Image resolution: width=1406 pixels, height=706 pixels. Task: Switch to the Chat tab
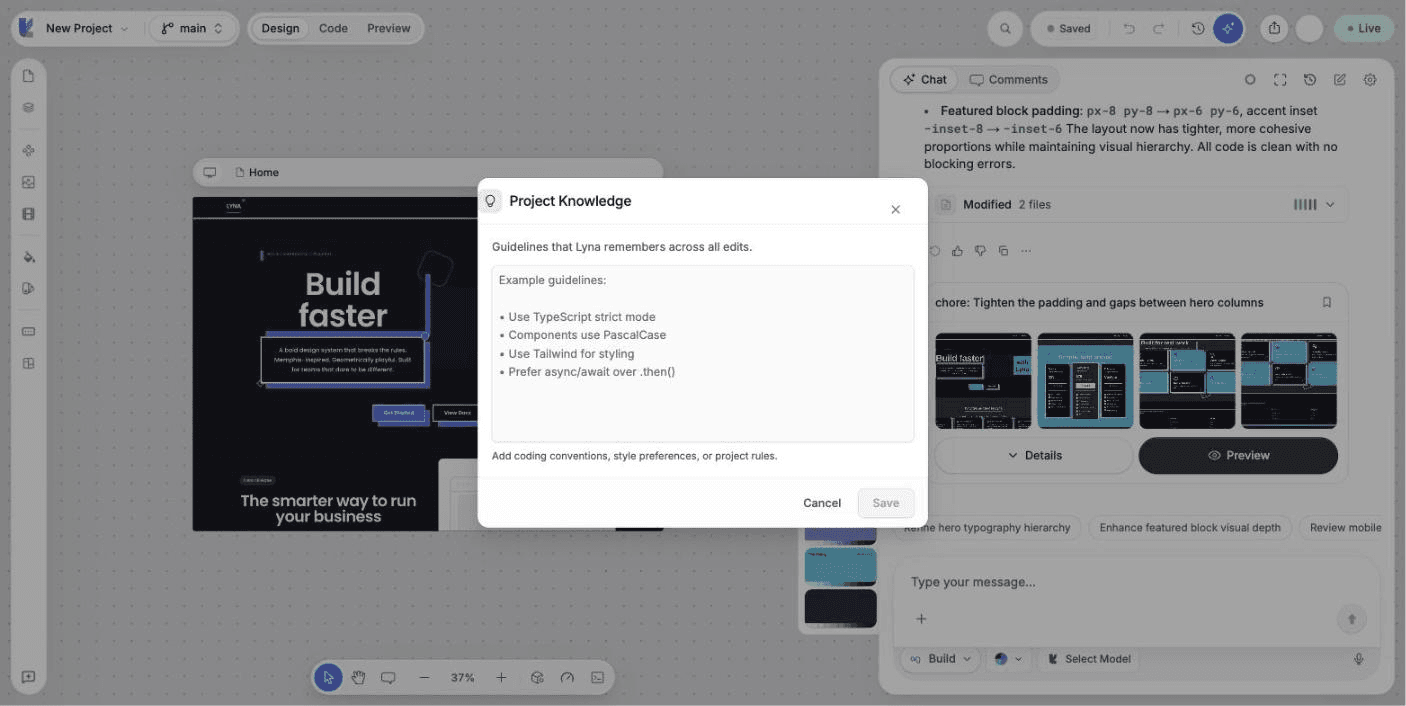924,80
